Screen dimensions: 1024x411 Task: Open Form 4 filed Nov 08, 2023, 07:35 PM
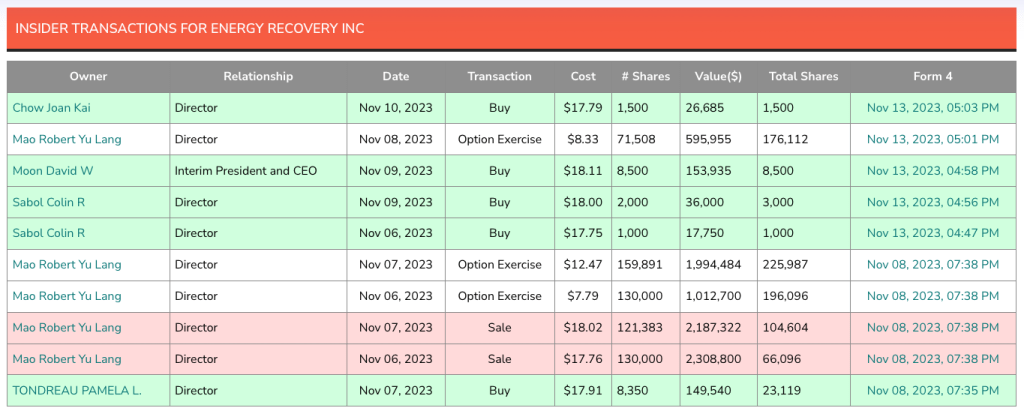(x=933, y=390)
